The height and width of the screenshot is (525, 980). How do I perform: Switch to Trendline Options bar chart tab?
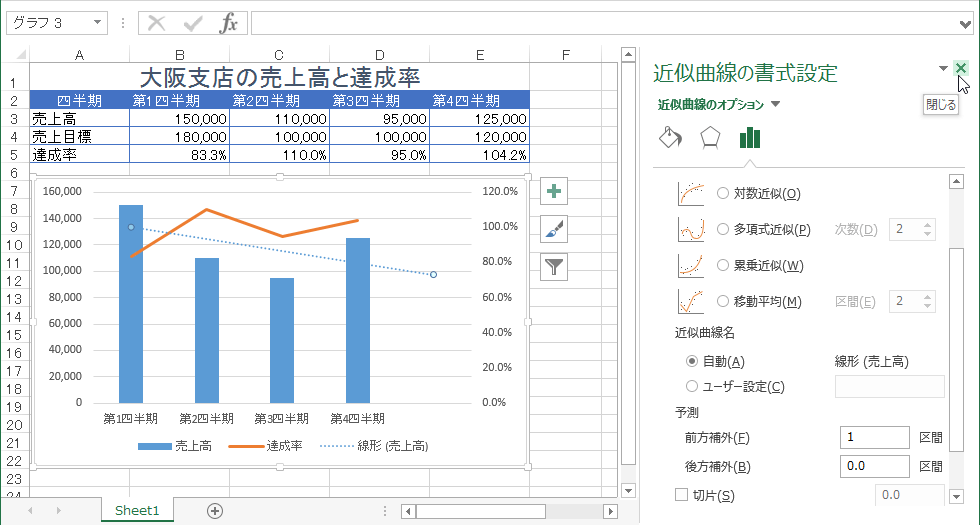point(749,138)
